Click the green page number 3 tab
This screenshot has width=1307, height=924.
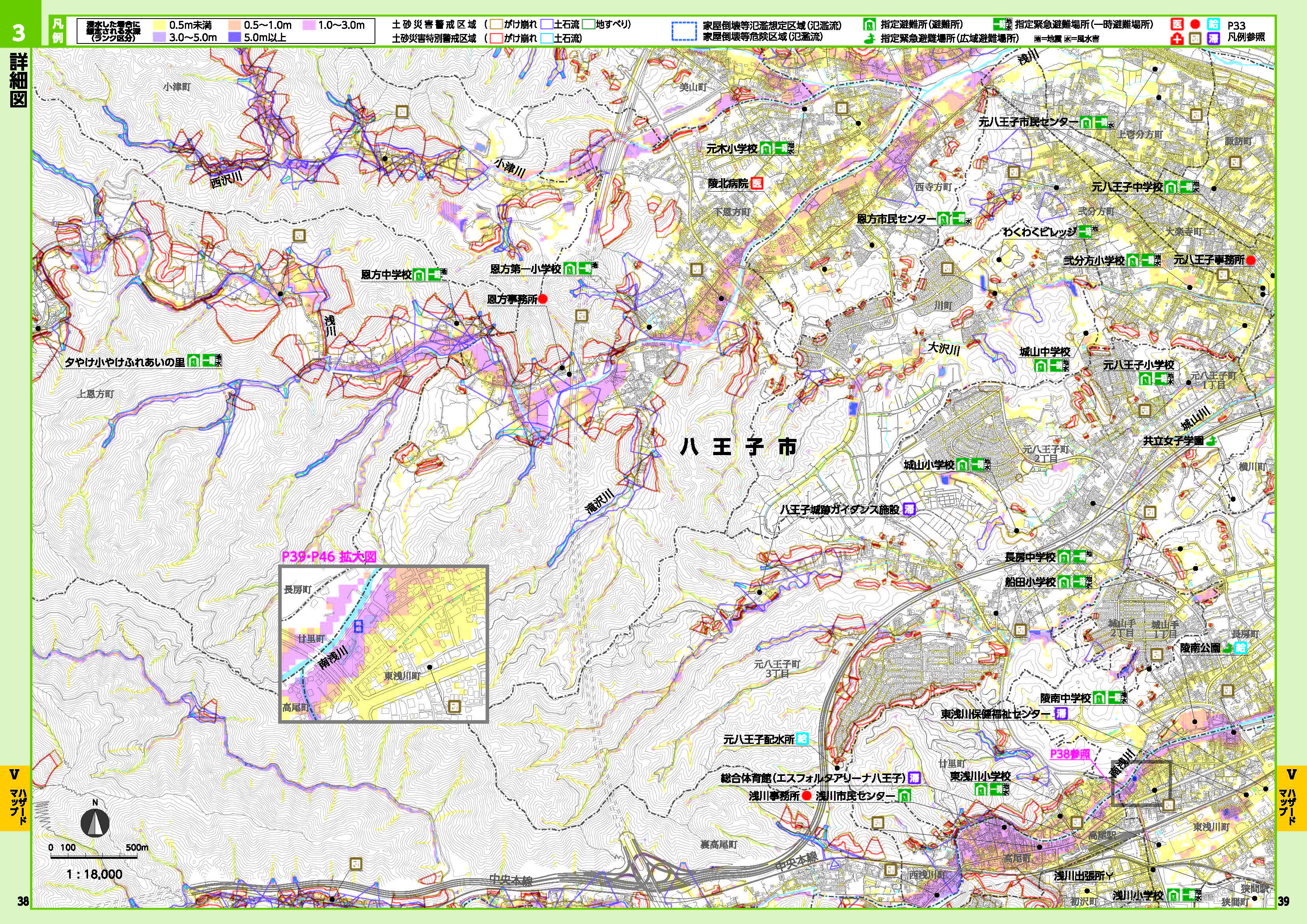[x=18, y=32]
